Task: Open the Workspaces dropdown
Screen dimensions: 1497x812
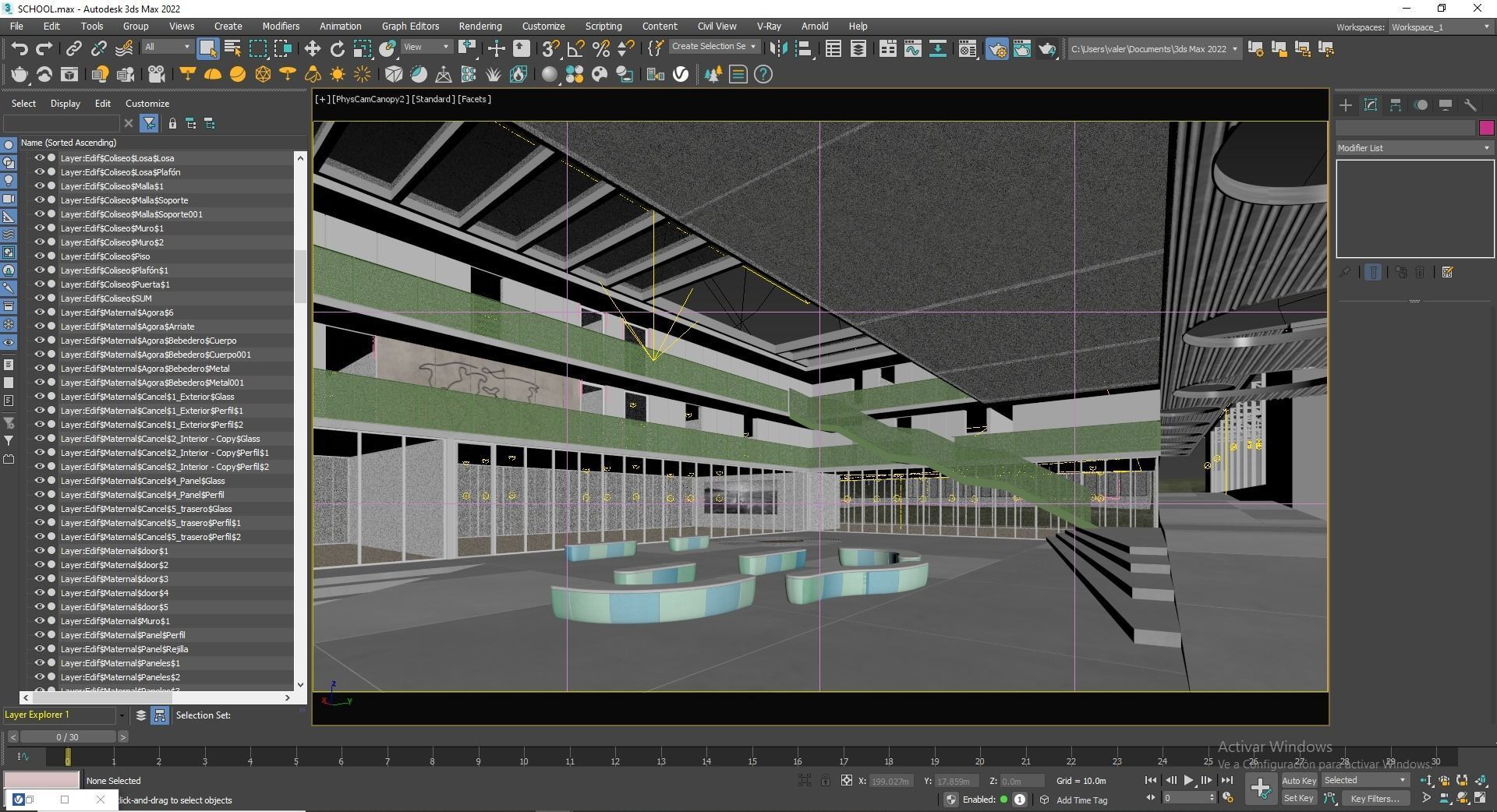Action: pyautogui.click(x=1441, y=27)
